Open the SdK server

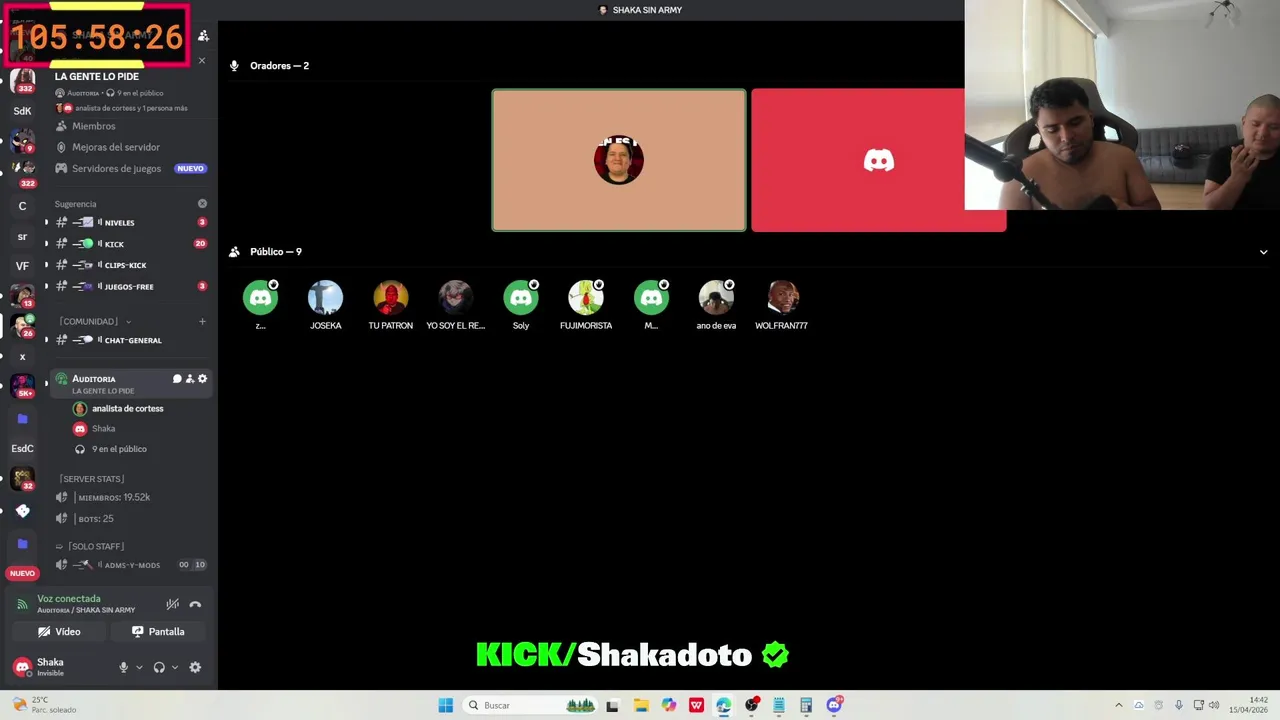point(22,111)
